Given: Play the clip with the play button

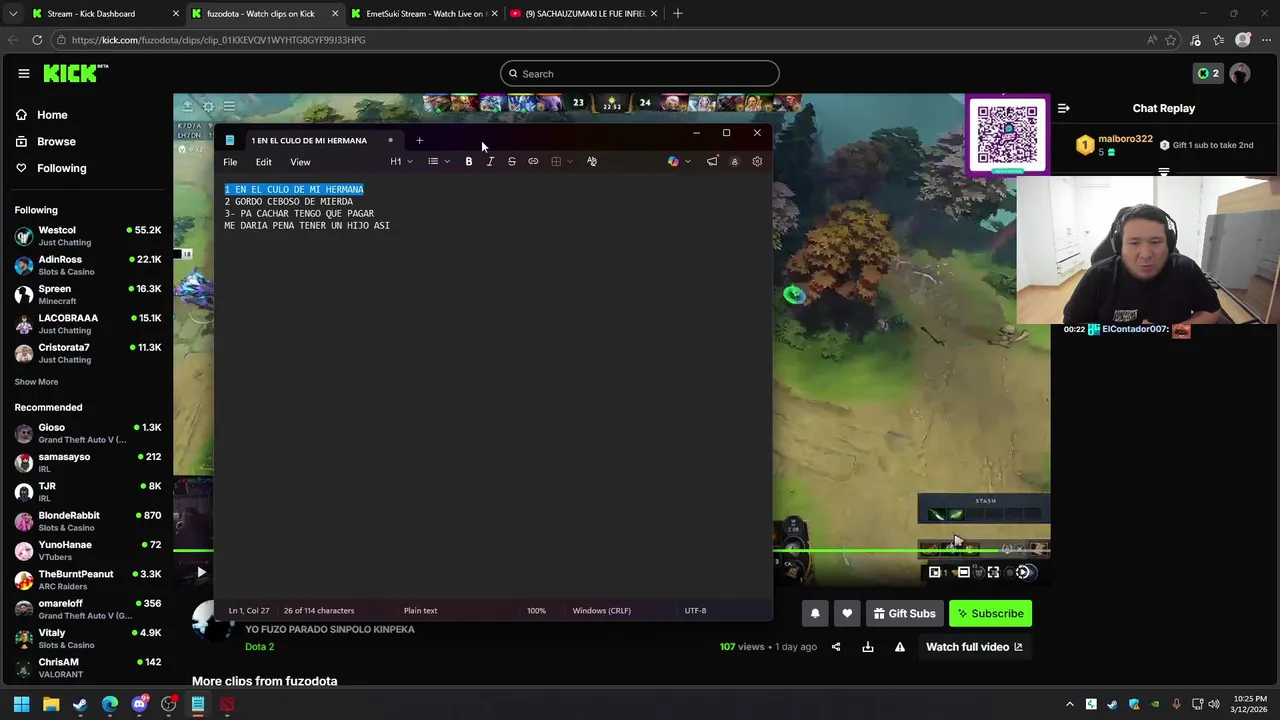Looking at the screenshot, I should tap(201, 572).
